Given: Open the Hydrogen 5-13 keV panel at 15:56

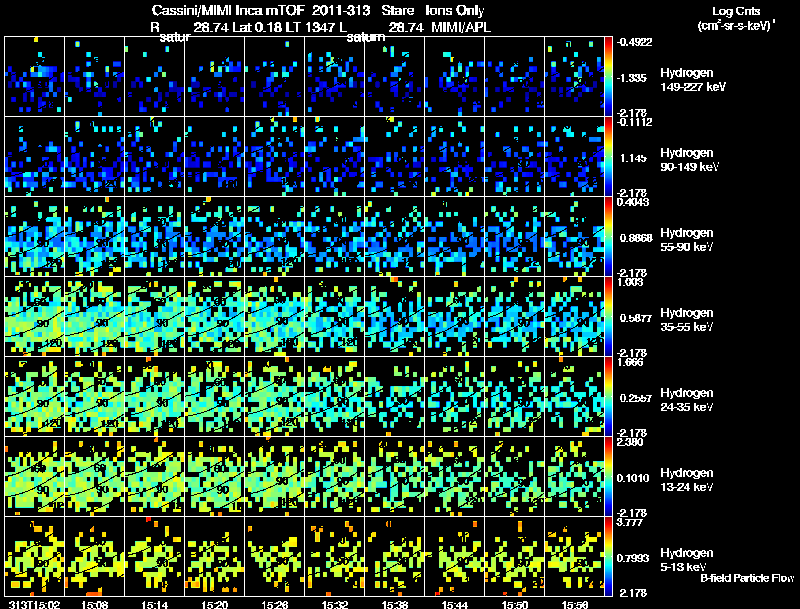Looking at the screenshot, I should (x=574, y=557).
